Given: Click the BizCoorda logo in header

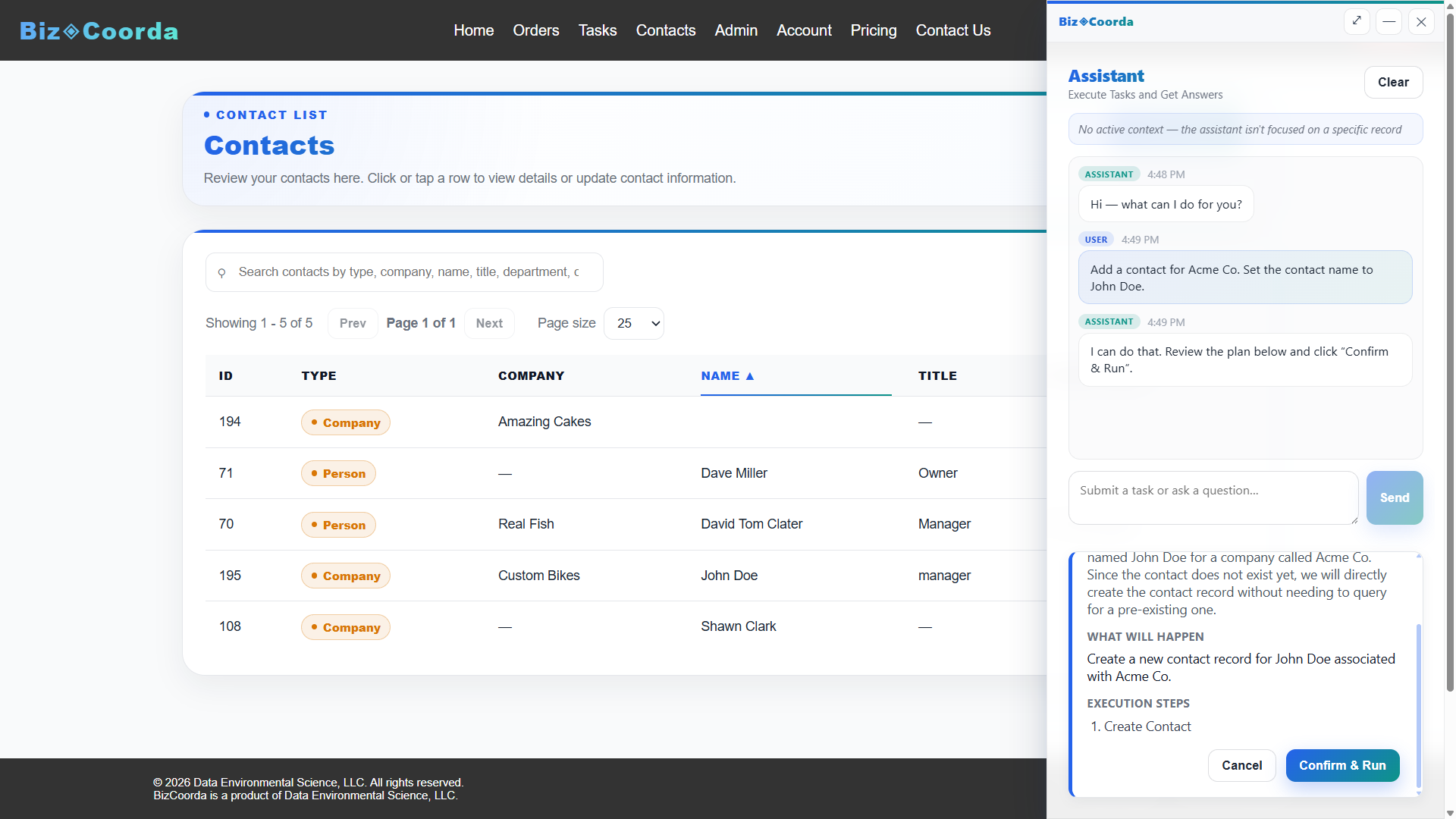Looking at the screenshot, I should [99, 30].
